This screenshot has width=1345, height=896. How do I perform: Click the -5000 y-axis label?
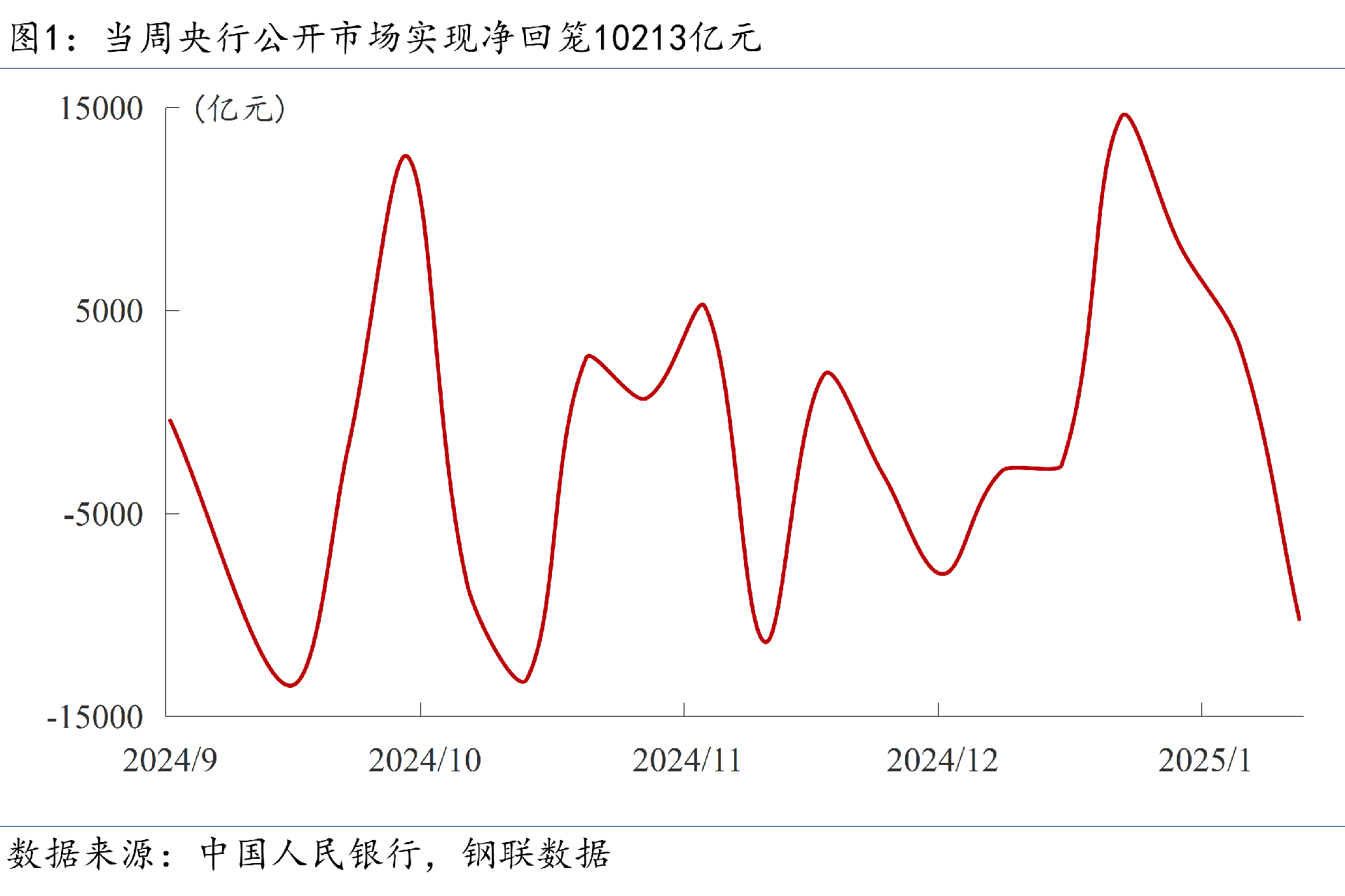click(103, 515)
